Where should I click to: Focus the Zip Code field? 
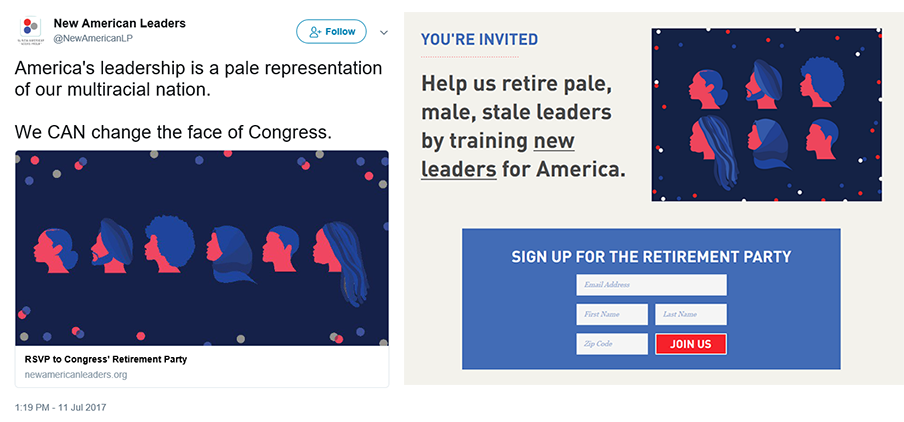(x=612, y=344)
